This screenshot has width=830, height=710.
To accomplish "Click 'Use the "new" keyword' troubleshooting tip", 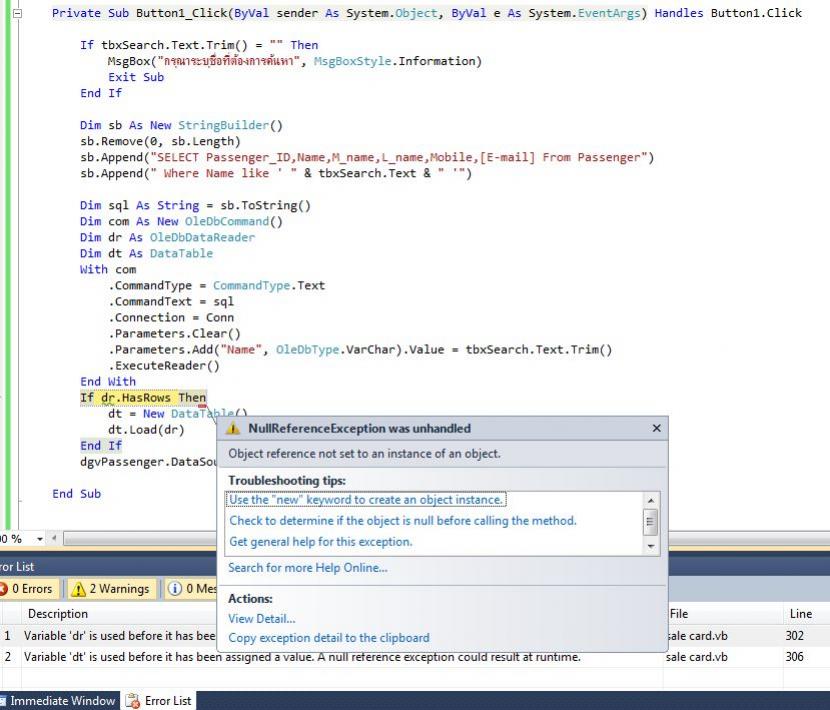I will (366, 500).
